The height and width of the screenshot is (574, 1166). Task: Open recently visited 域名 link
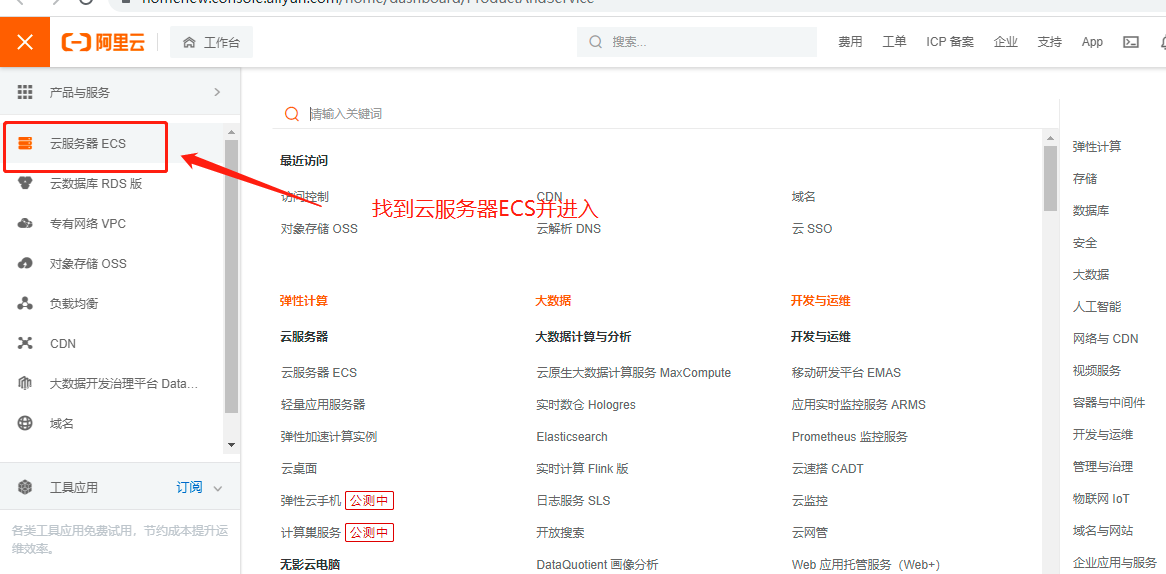click(x=804, y=197)
